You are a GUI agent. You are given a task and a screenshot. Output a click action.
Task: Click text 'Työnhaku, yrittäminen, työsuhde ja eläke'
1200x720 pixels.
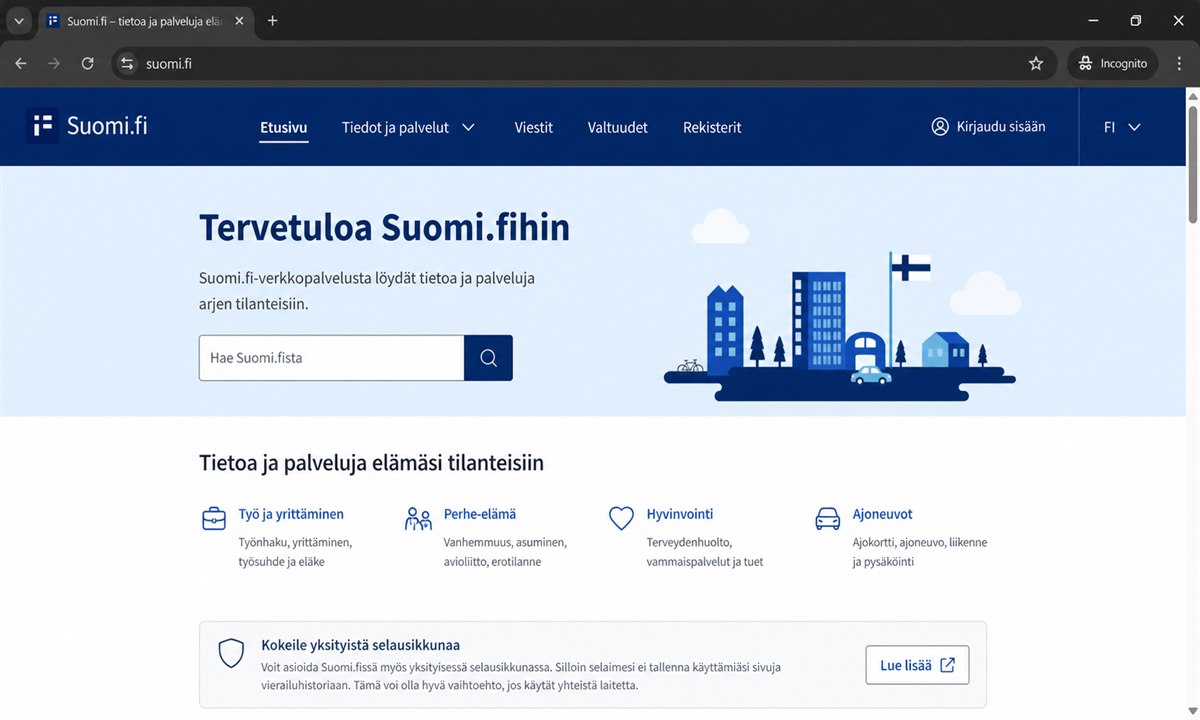click(x=296, y=552)
